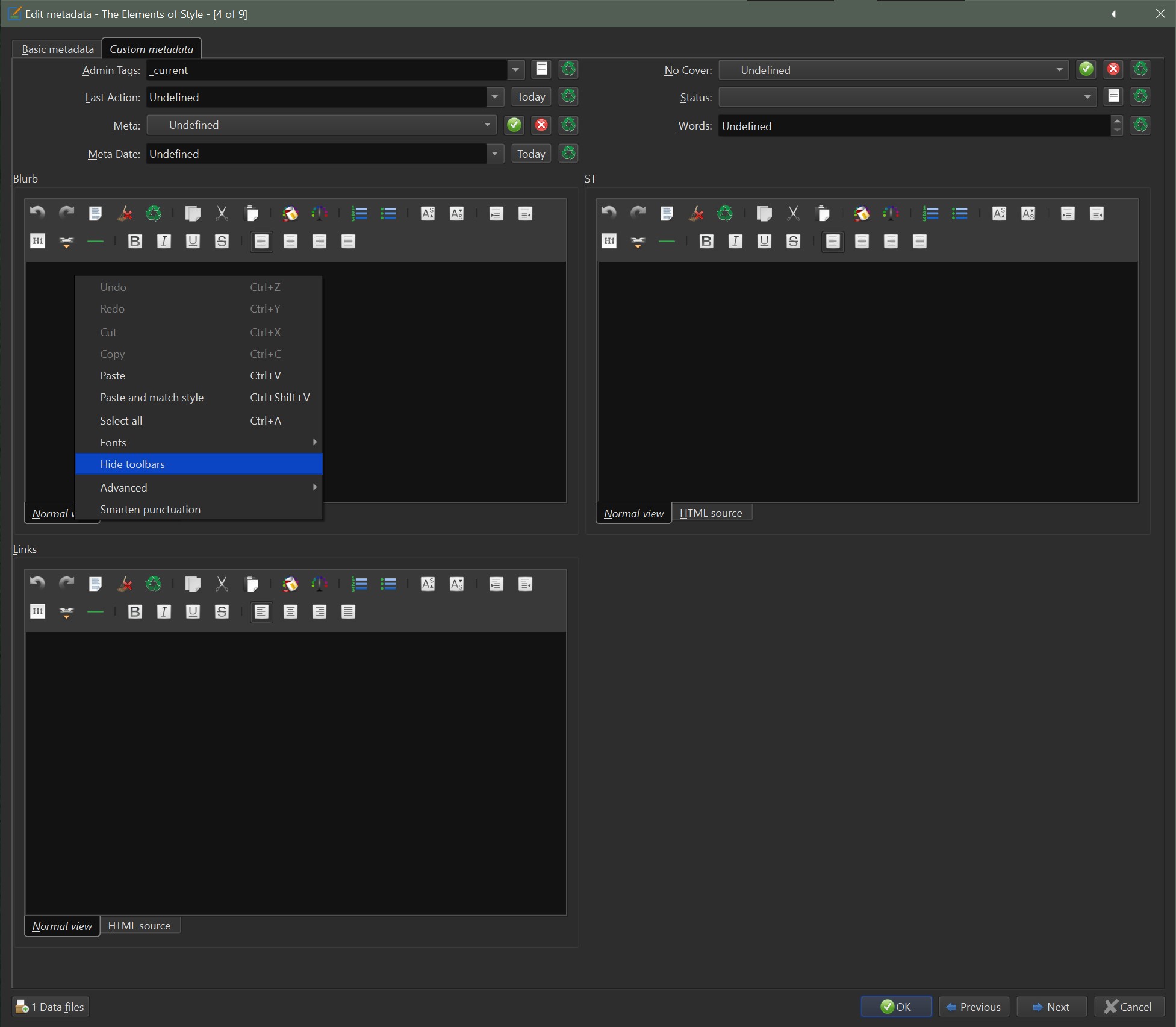The image size is (1176, 1027).
Task: Click ordered list icon in Blurb toolbar
Action: coord(359,214)
